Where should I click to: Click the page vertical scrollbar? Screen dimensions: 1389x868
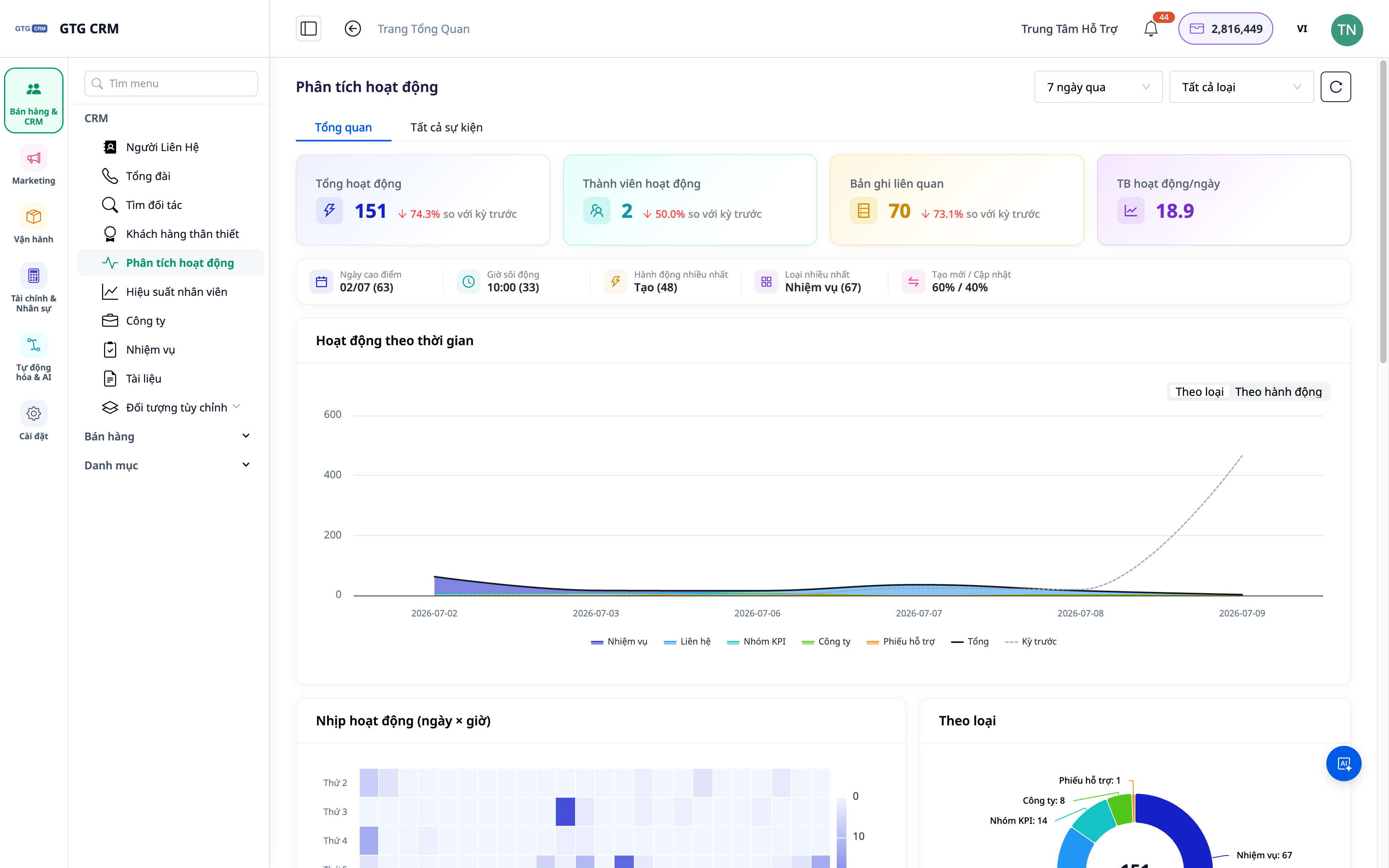(1383, 213)
